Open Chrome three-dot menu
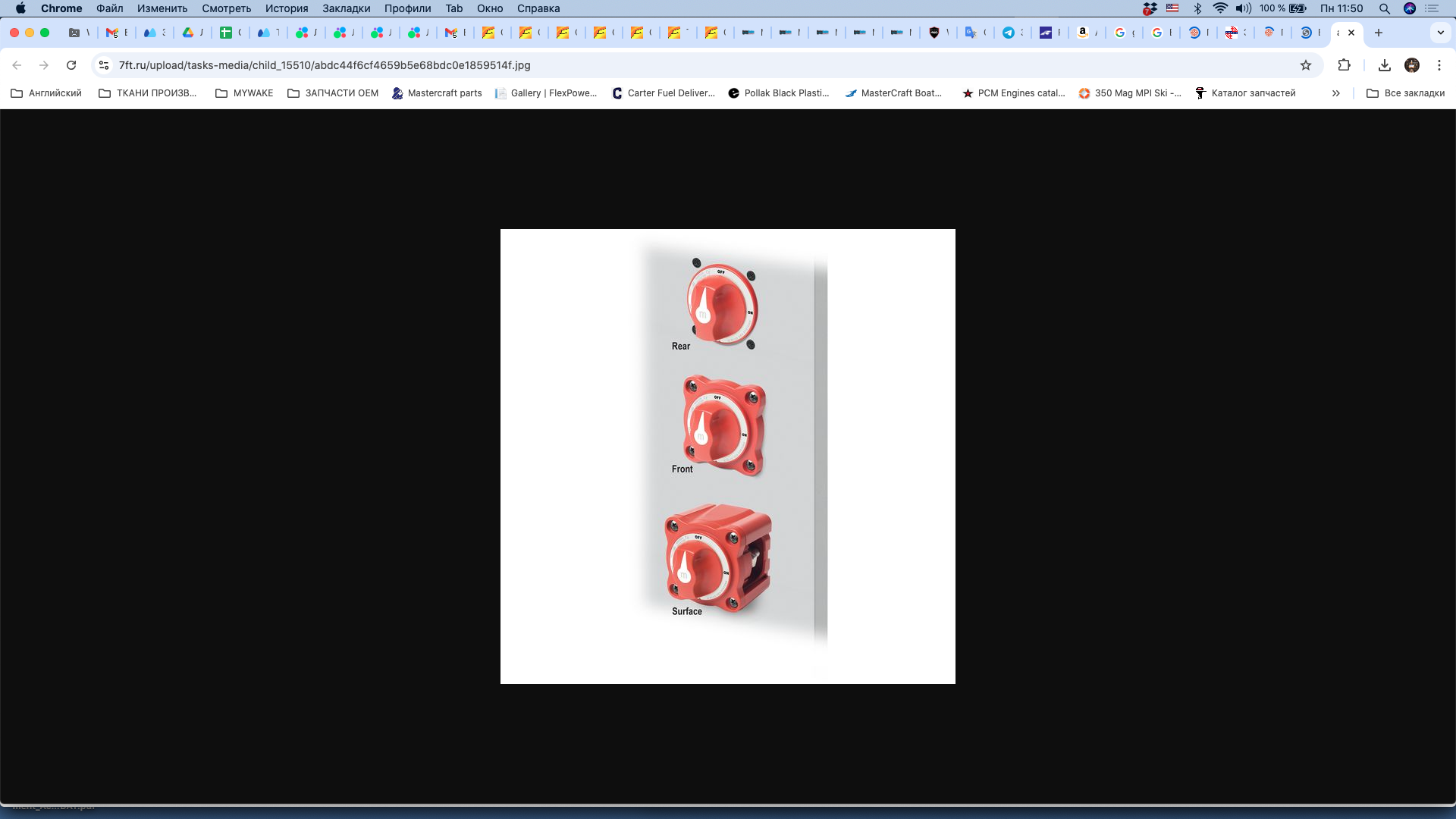 (1439, 65)
